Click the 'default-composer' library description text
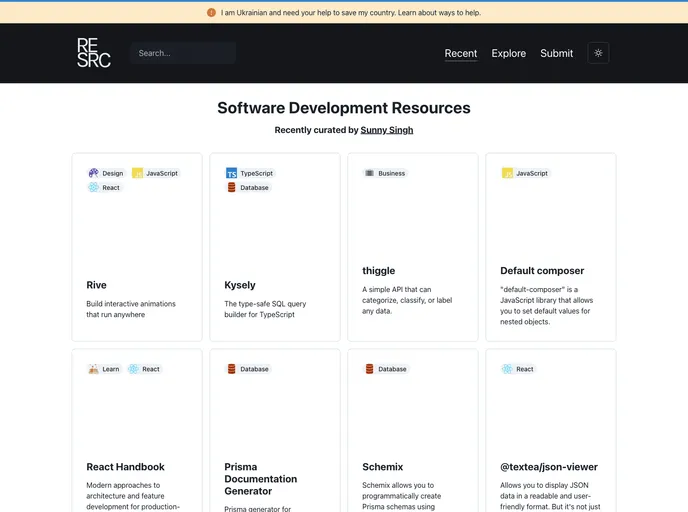Screen dimensions: 688x512 [x=546, y=305]
